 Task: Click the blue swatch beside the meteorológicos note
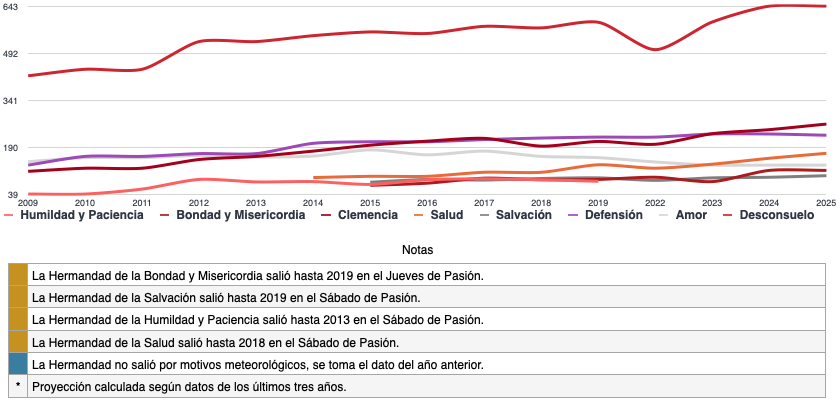coord(18,364)
